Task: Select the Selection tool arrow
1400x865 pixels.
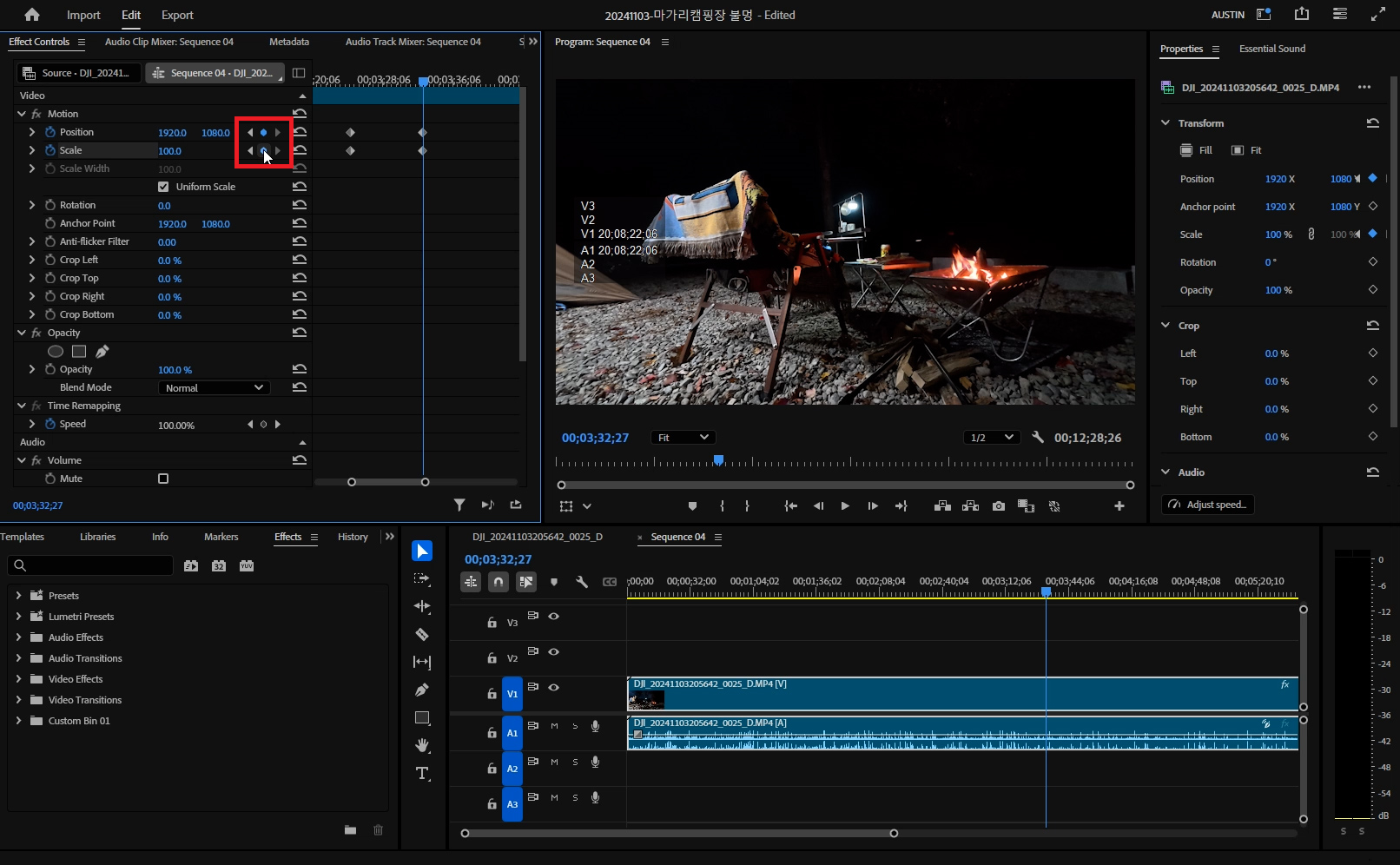Action: coord(422,551)
